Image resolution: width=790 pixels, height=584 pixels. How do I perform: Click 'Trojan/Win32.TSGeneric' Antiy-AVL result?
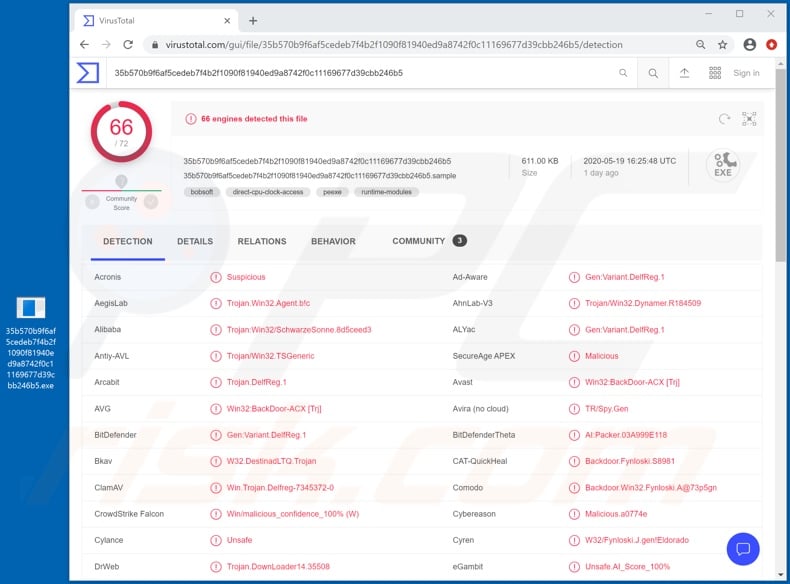pyautogui.click(x=270, y=356)
